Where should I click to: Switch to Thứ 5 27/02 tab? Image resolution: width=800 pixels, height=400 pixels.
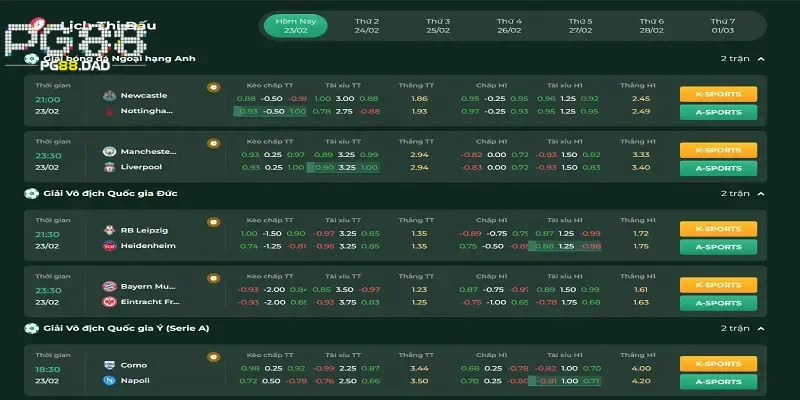[x=581, y=26]
